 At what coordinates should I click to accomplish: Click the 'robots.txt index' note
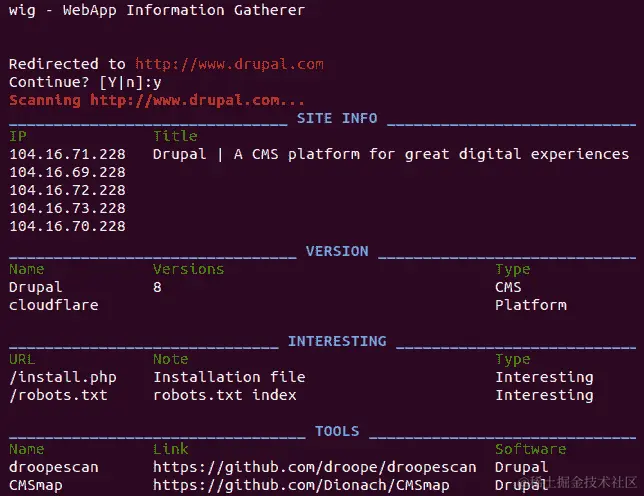[225, 395]
